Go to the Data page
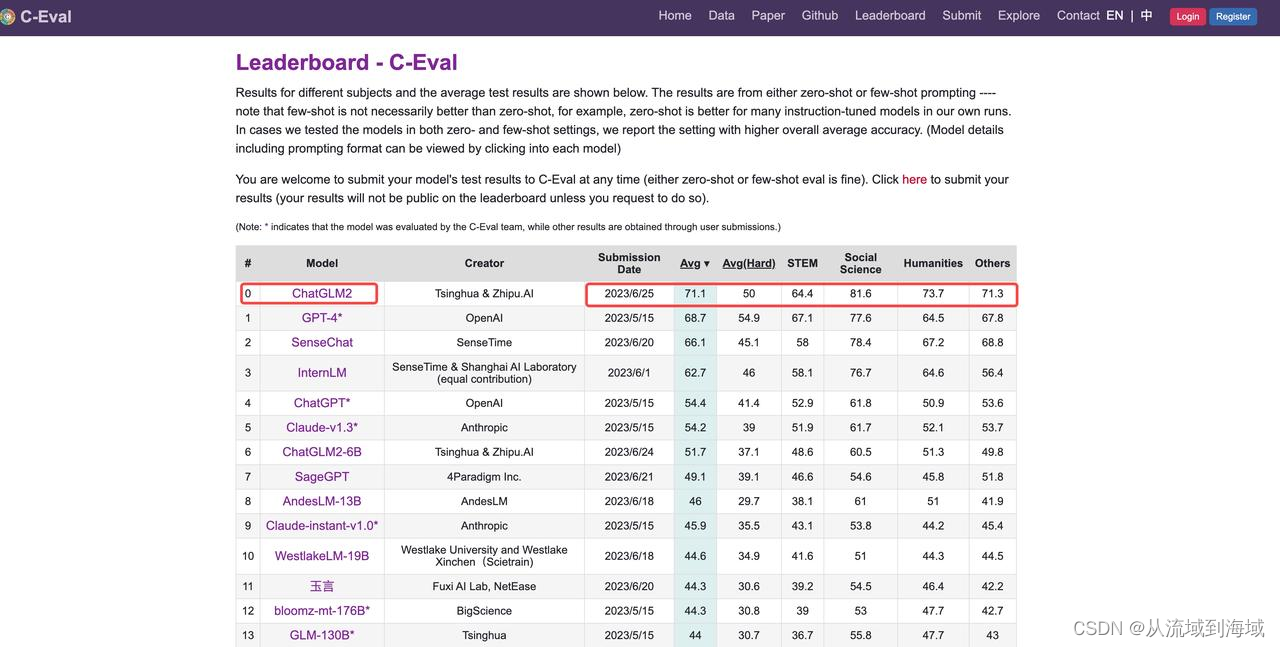The image size is (1280, 647). tap(721, 15)
